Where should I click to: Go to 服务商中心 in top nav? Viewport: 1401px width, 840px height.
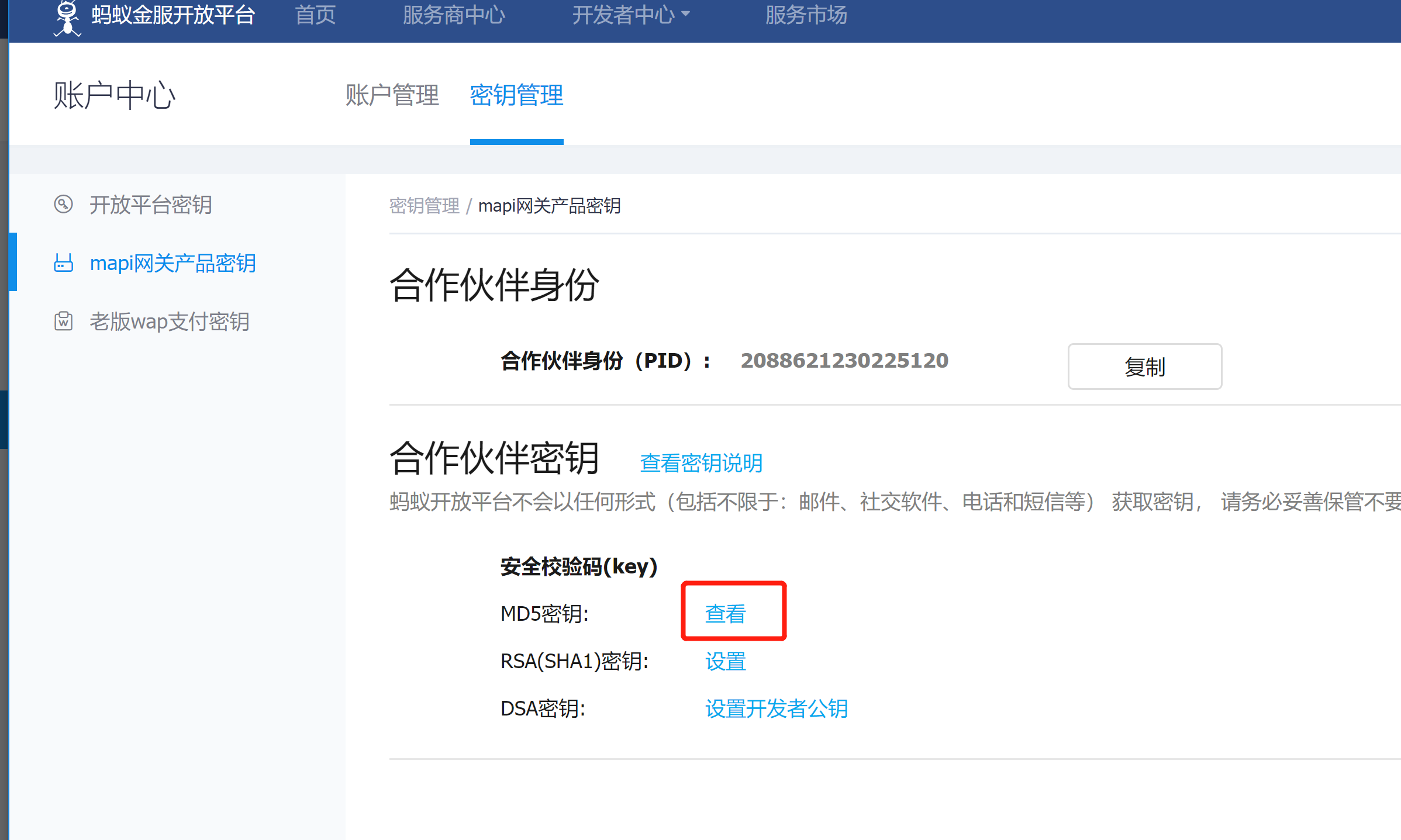[454, 15]
